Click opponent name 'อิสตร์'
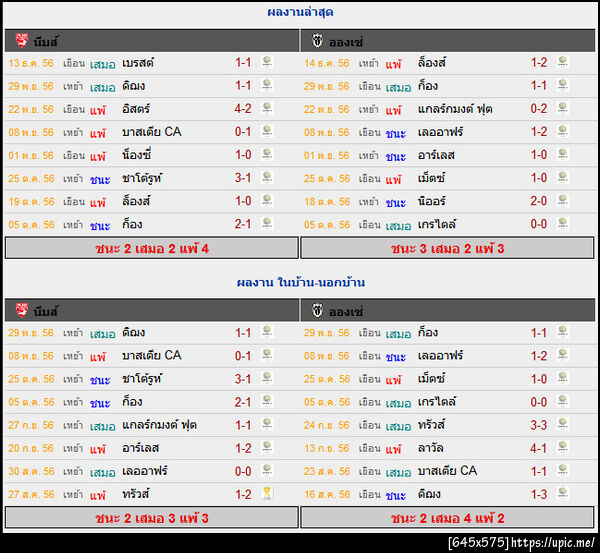 pos(136,109)
